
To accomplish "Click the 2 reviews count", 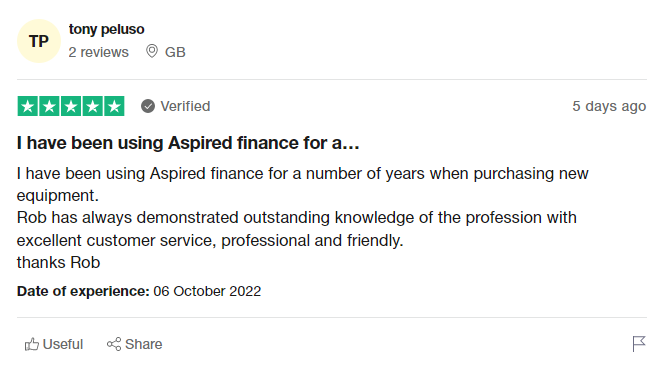I will click(98, 52).
